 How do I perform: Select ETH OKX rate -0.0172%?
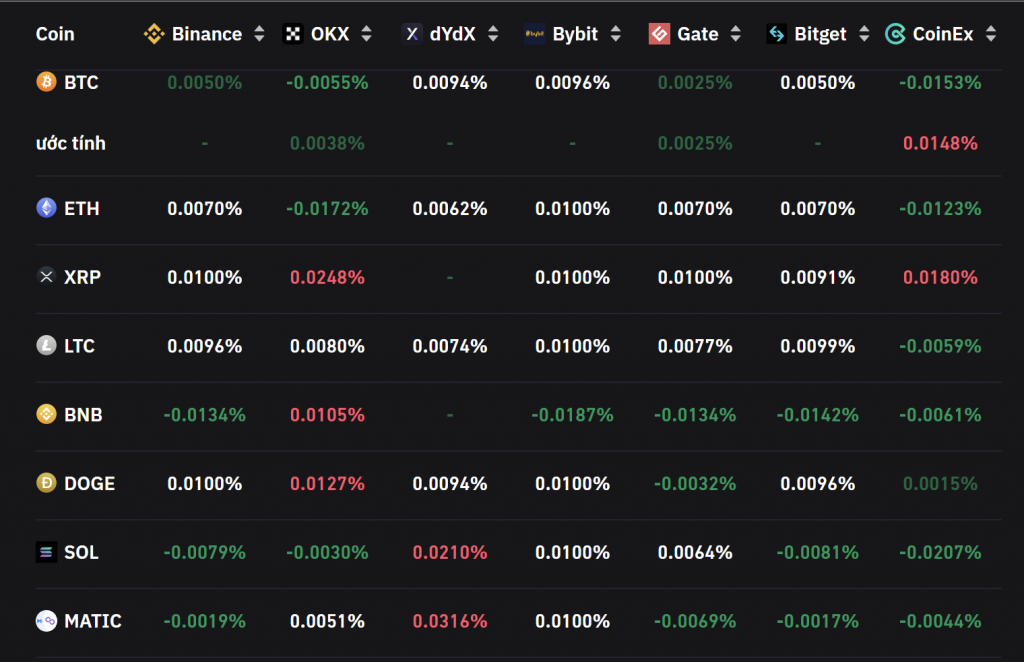point(327,208)
